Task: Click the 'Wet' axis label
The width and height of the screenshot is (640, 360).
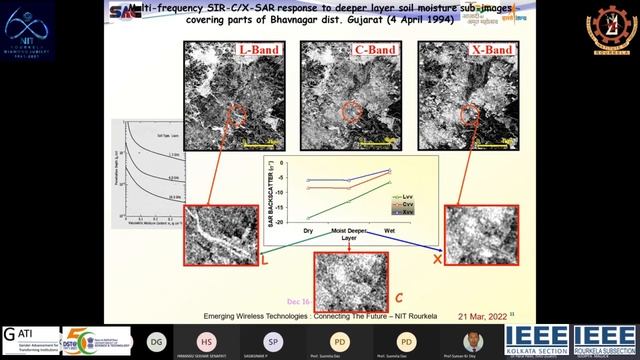Action: tap(389, 231)
